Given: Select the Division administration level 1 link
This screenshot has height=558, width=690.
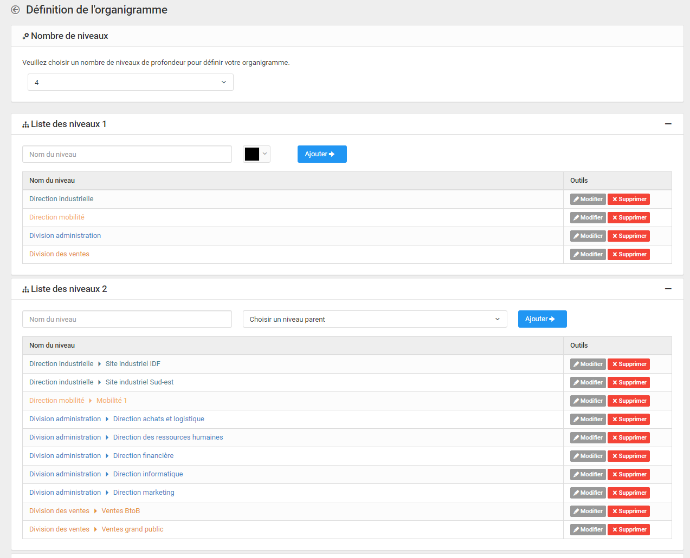Looking at the screenshot, I should pyautogui.click(x=65, y=235).
